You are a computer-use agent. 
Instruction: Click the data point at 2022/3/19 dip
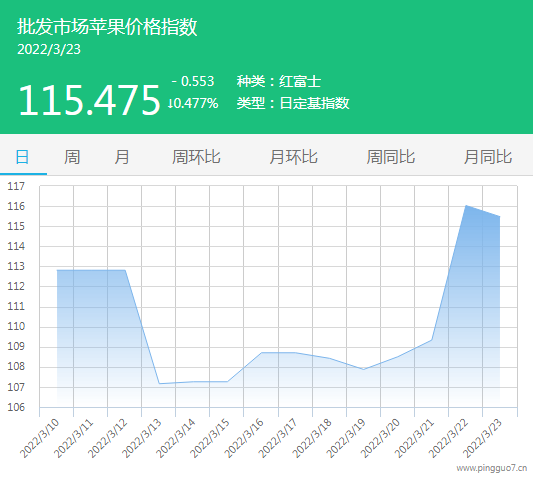(x=364, y=369)
